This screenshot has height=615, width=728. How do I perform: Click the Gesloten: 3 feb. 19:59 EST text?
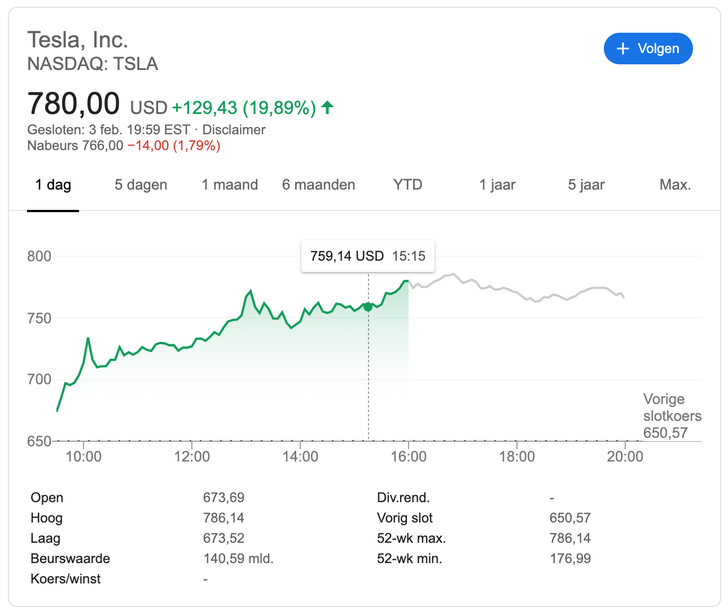(109, 129)
